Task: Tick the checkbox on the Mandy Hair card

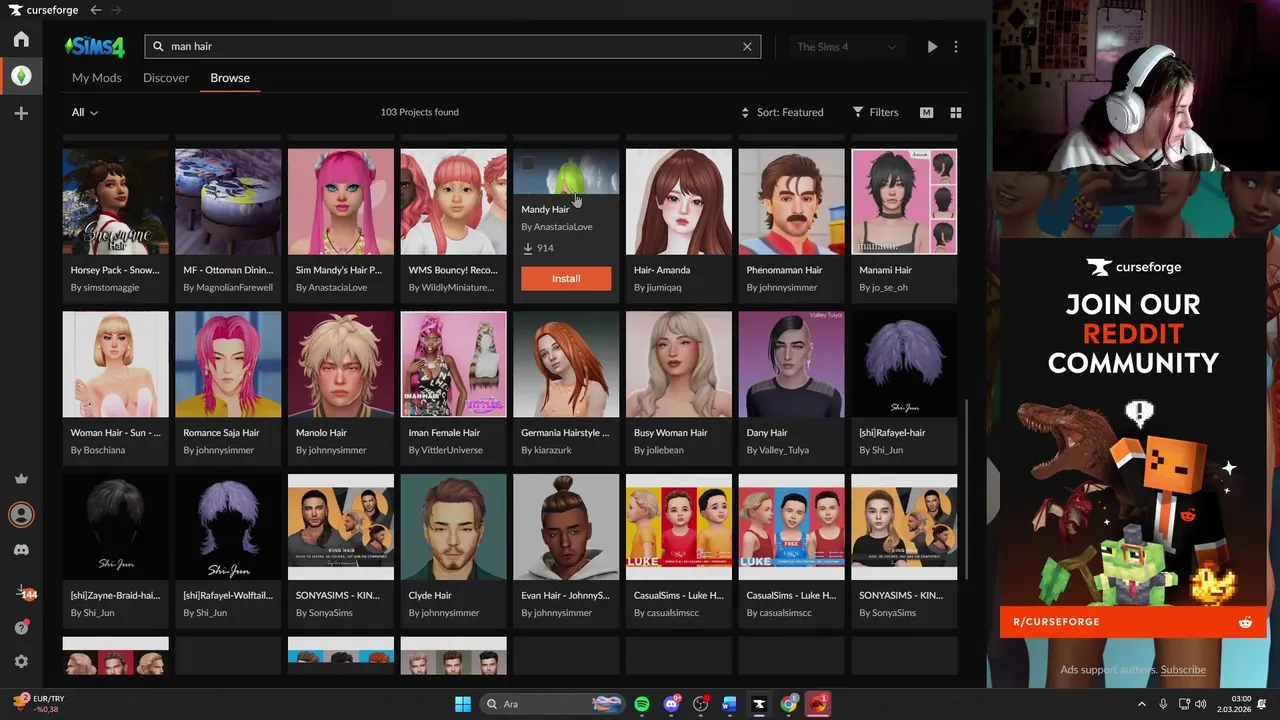Action: pyautogui.click(x=528, y=163)
